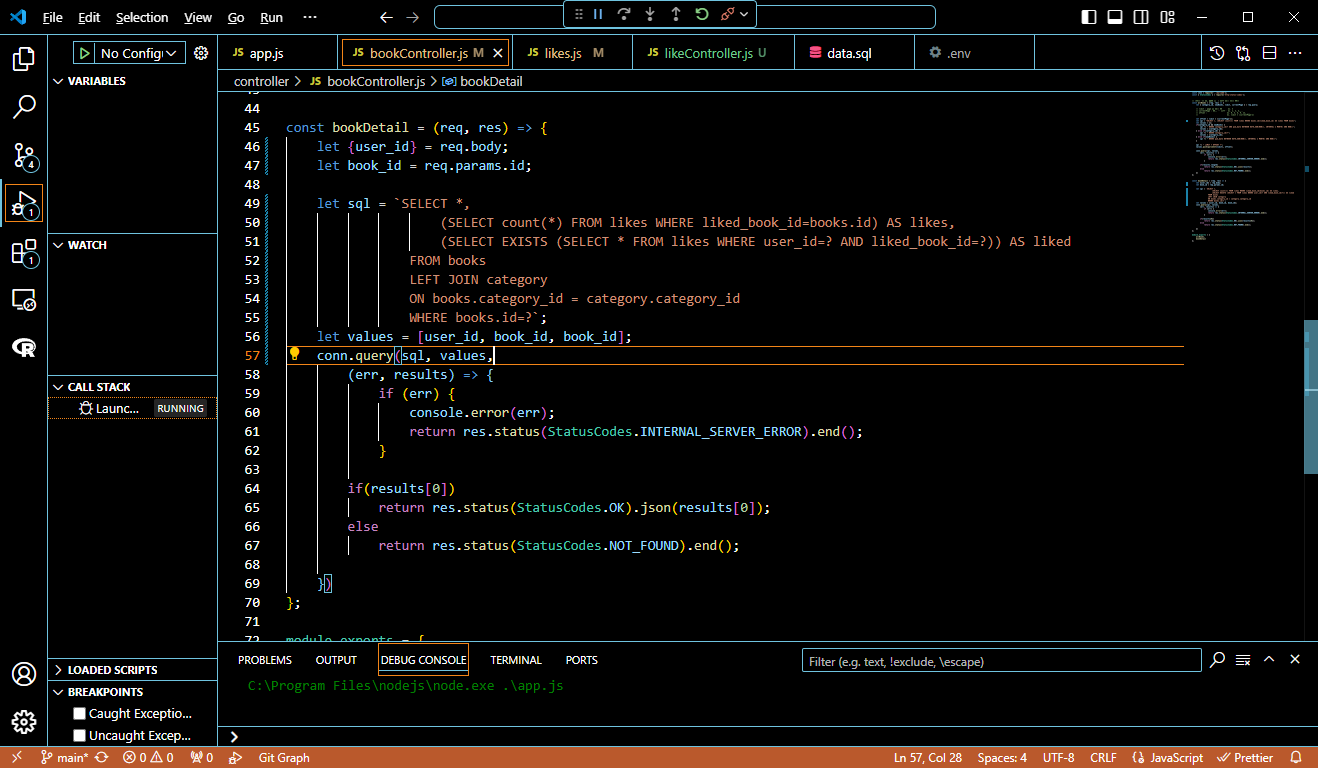This screenshot has height=768, width=1318.
Task: Open the Run and Debug view
Action: tap(24, 204)
